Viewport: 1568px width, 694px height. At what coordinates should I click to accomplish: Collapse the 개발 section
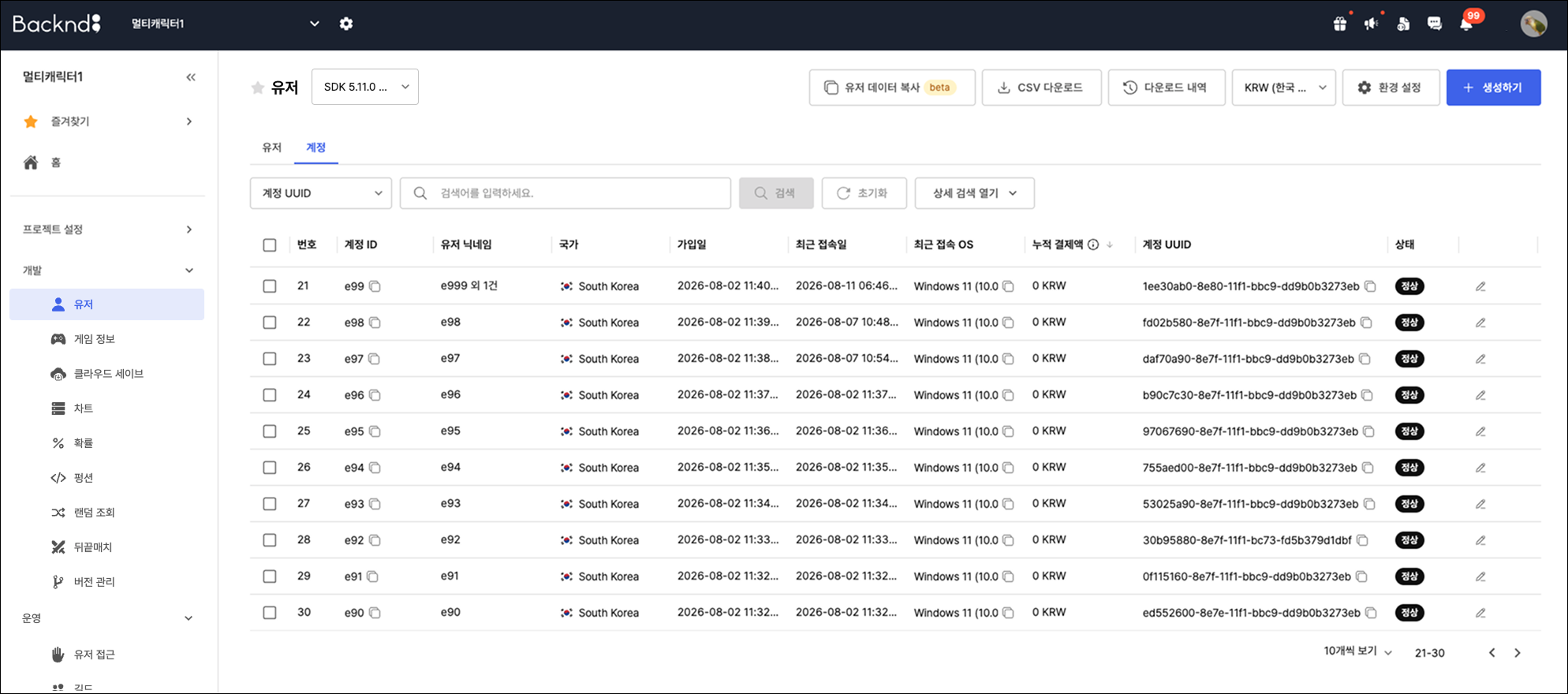[107, 271]
